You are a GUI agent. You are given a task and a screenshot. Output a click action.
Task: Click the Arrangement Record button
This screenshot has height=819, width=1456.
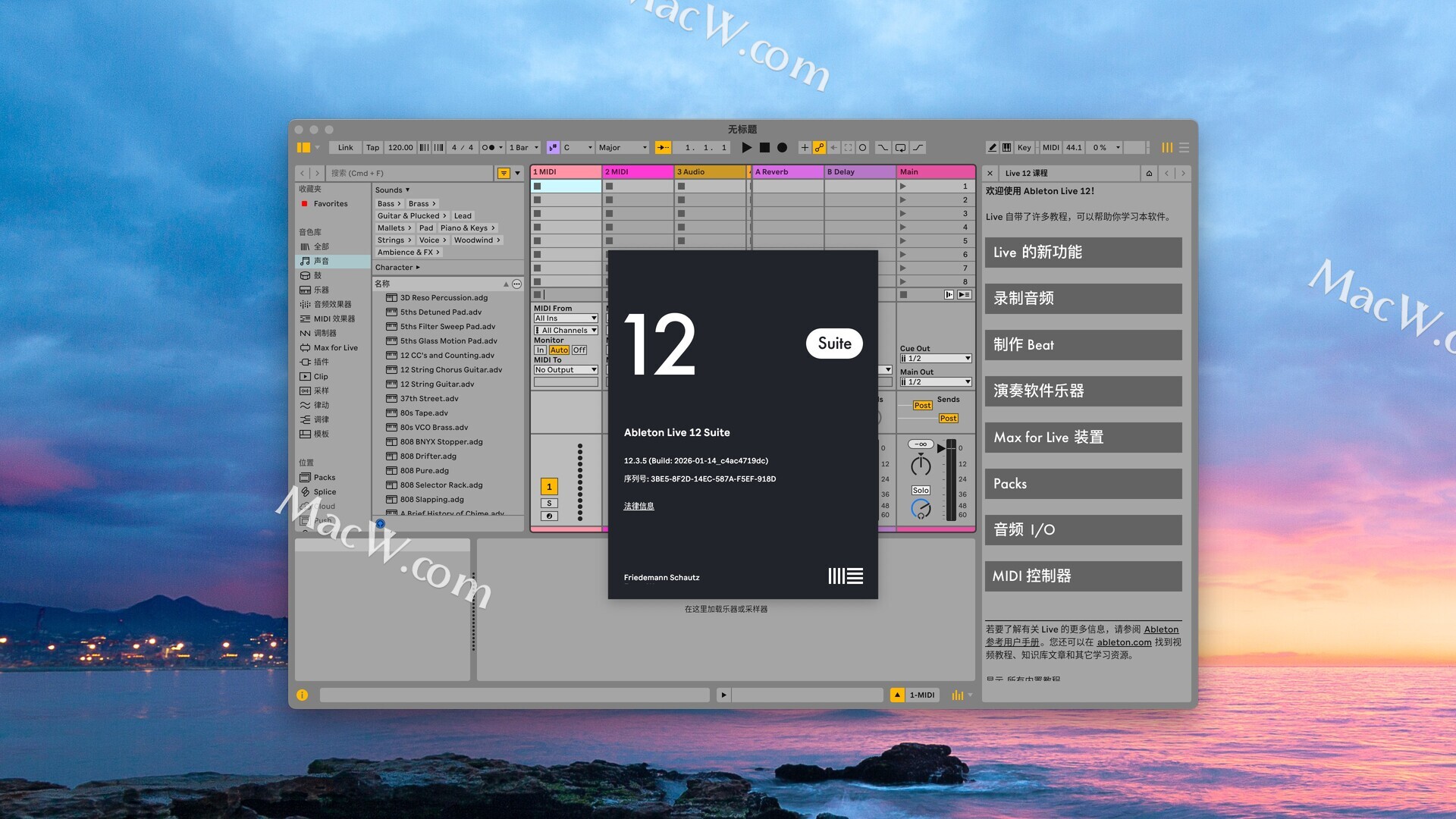coord(782,148)
